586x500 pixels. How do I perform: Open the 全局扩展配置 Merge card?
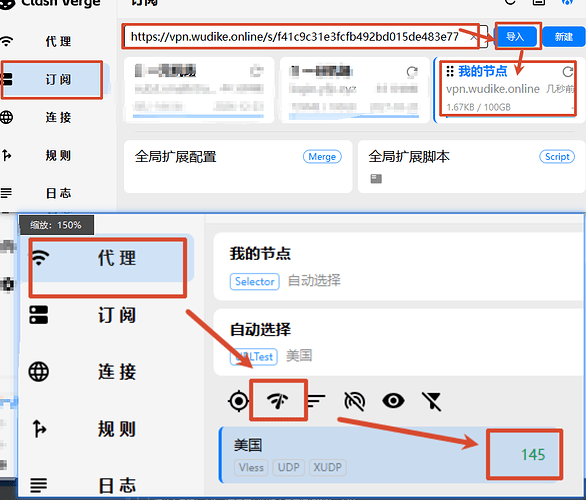(238, 167)
